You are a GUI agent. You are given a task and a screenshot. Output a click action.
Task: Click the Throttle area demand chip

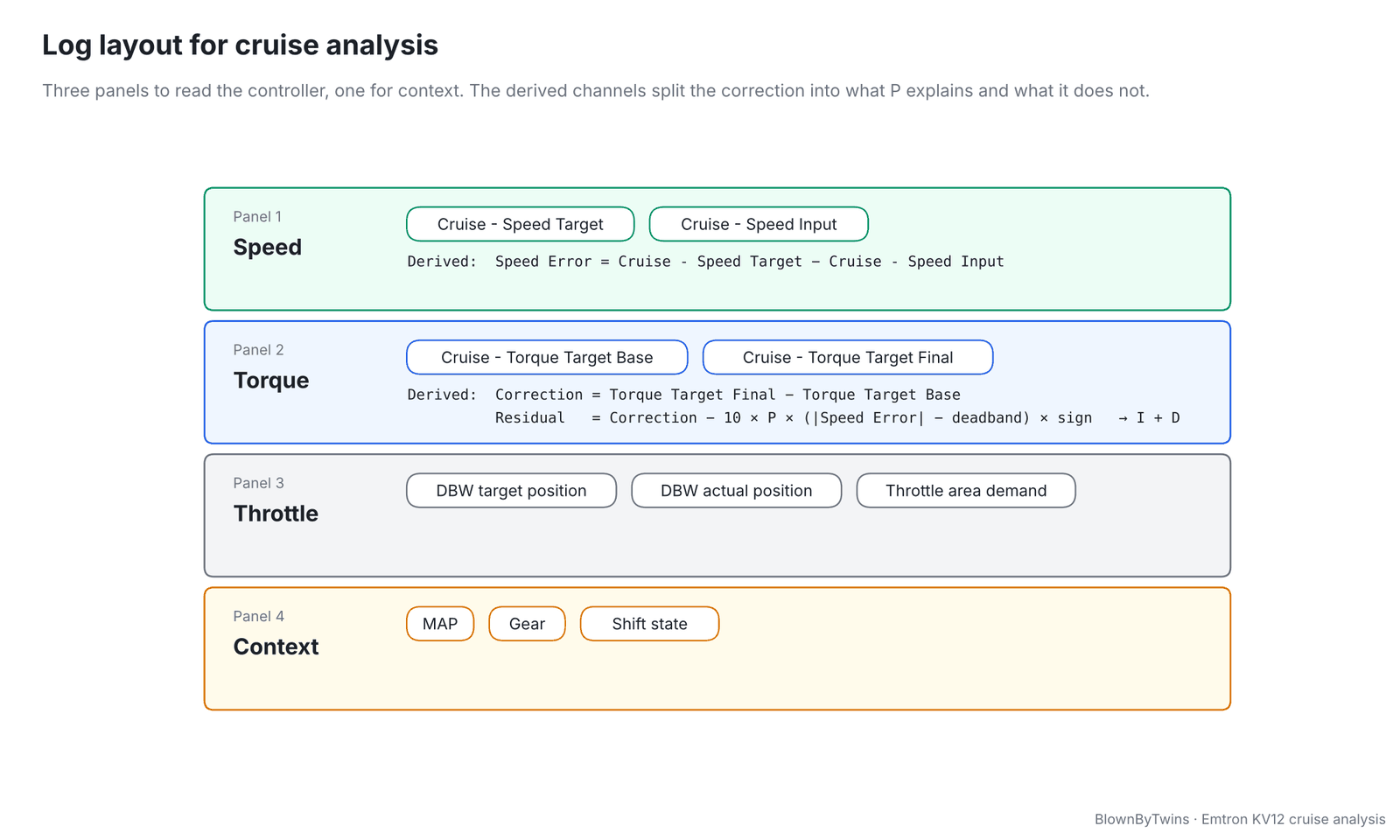point(966,491)
